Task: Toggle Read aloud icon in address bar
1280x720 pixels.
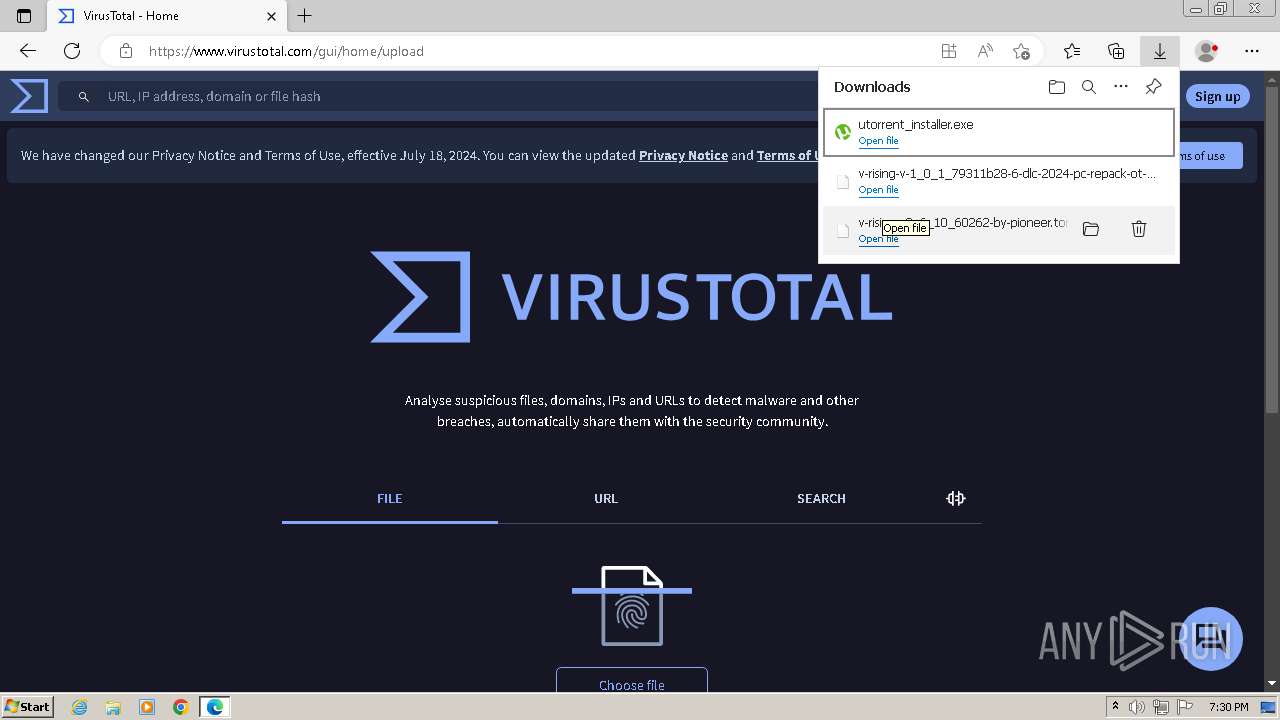Action: (x=985, y=51)
